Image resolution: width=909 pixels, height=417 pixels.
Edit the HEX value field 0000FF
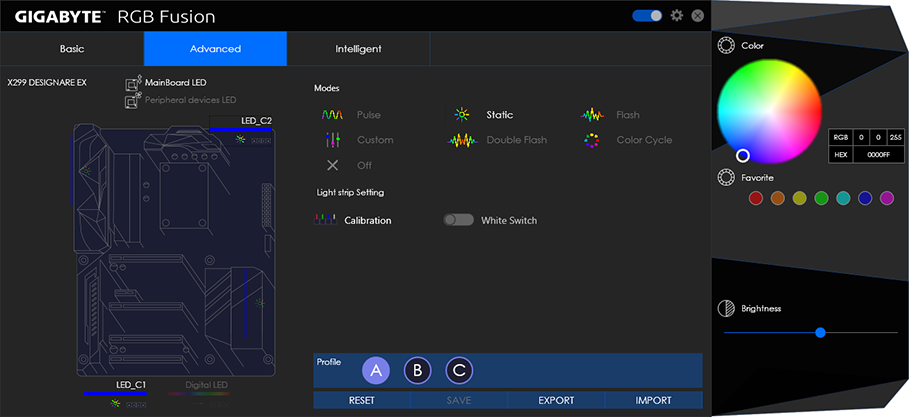point(878,155)
